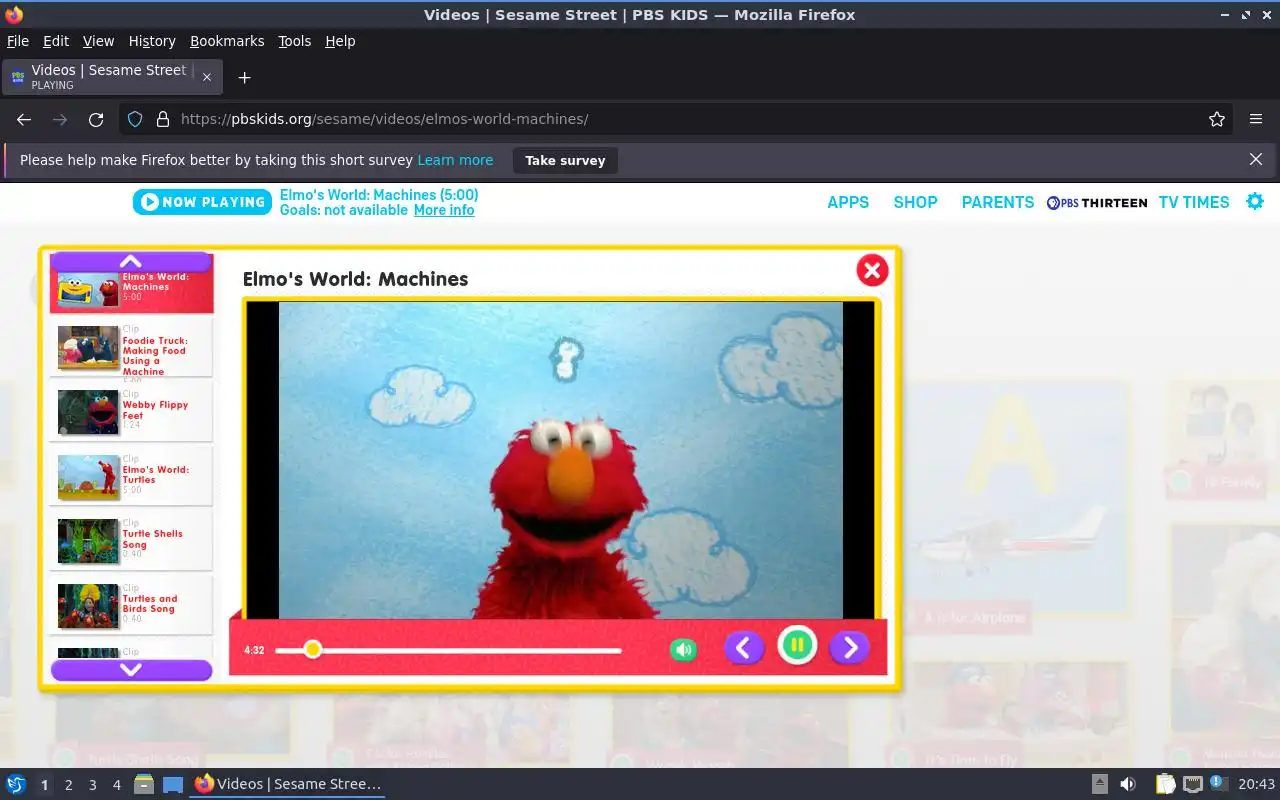Open the Tools menu
1280x800 pixels.
click(x=295, y=41)
